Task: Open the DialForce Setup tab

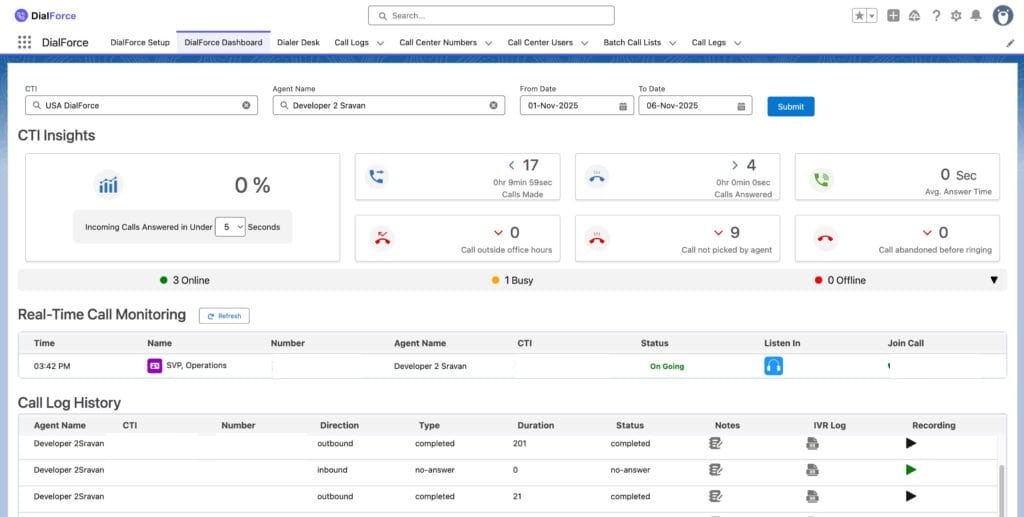Action: point(140,42)
